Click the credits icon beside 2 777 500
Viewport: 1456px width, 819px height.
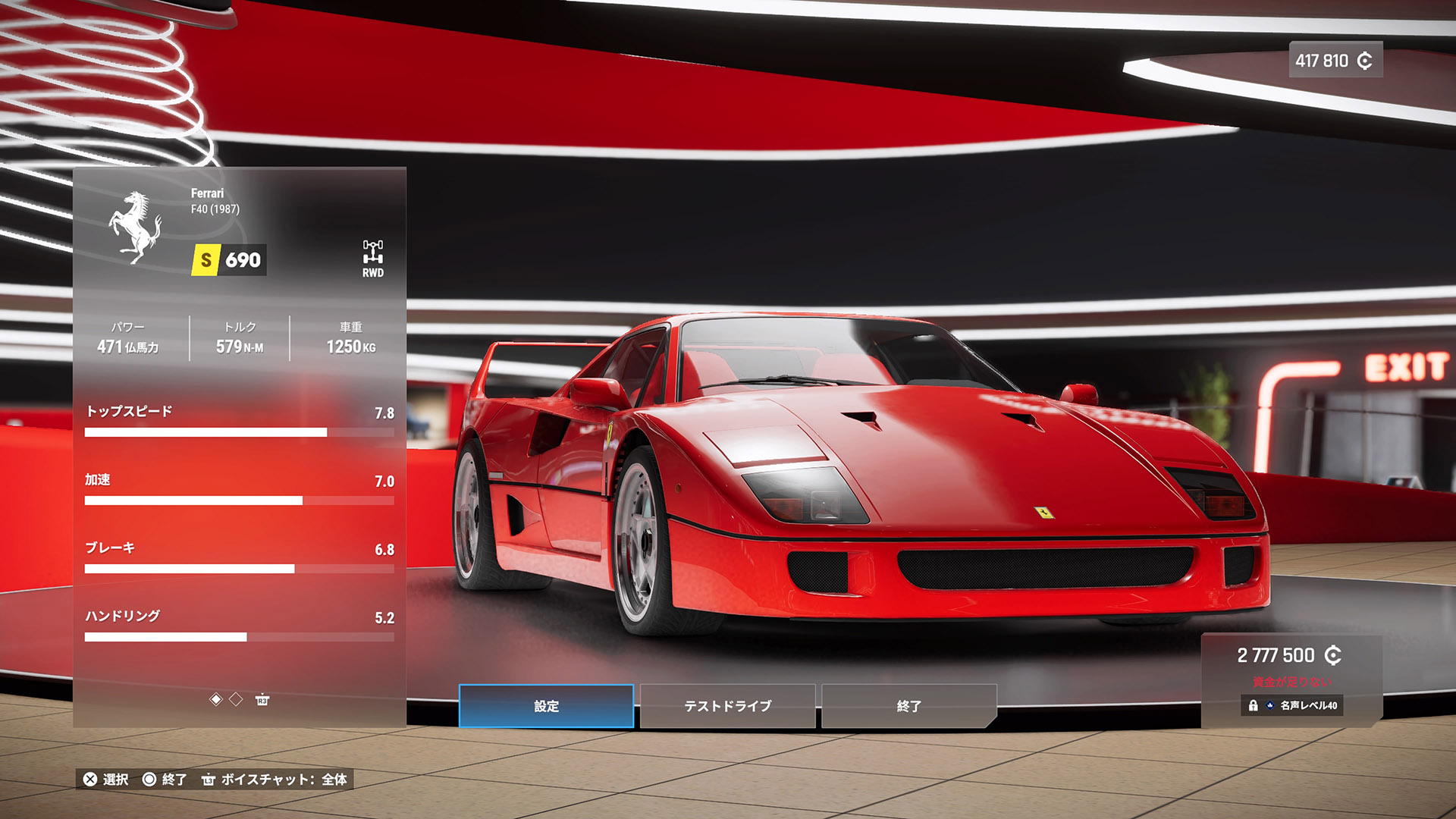[x=1332, y=655]
